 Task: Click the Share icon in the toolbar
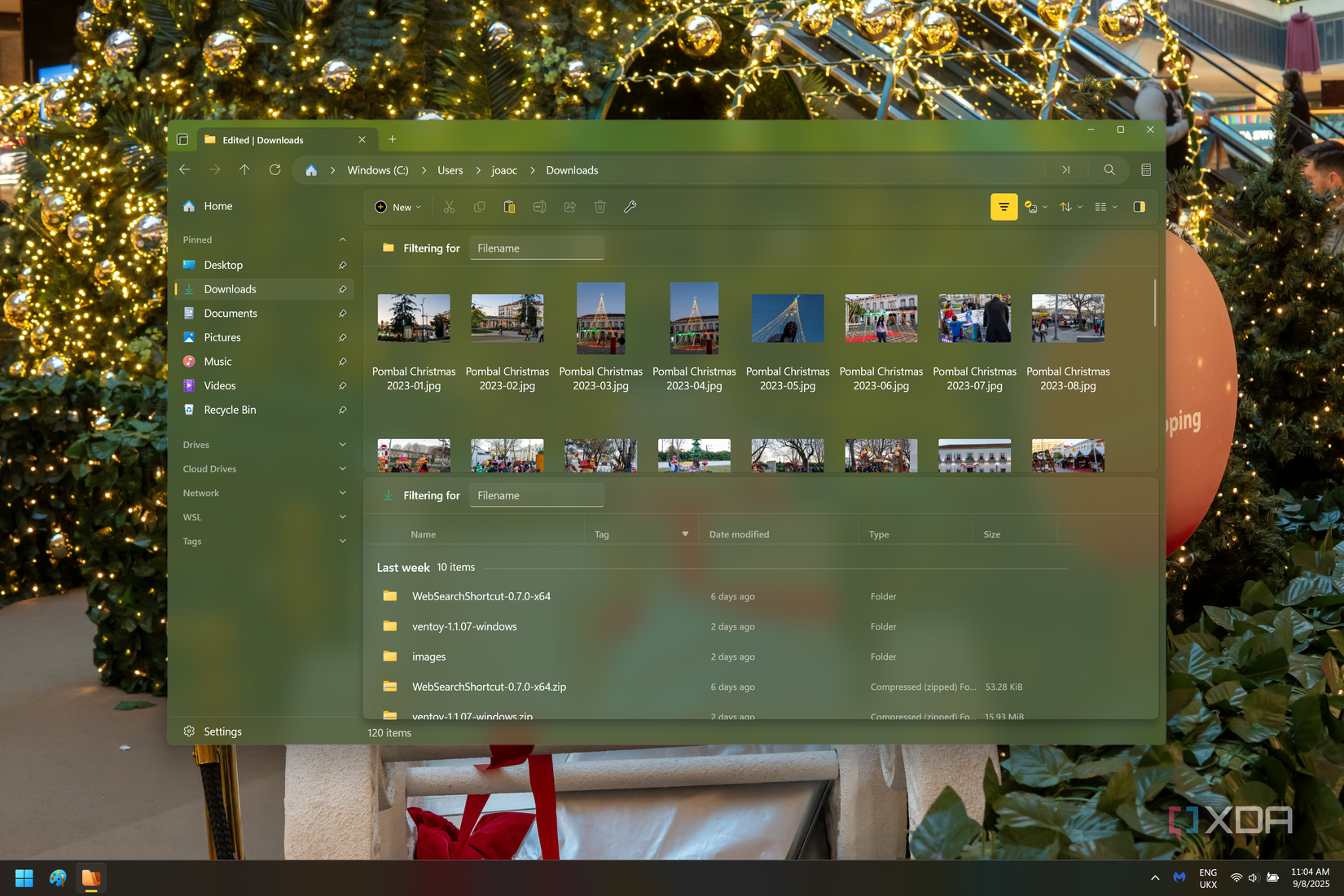[569, 207]
